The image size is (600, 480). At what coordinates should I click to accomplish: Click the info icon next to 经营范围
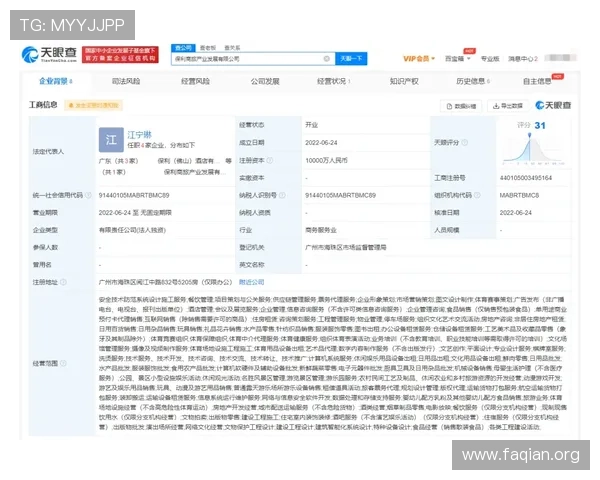click(x=63, y=363)
